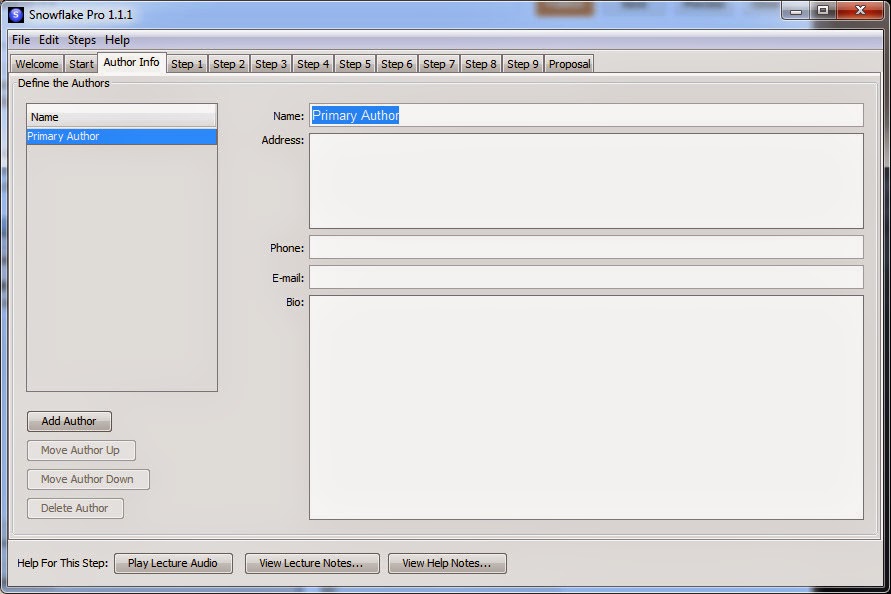Go to the Step 5 tab
The height and width of the screenshot is (594, 891).
355,64
